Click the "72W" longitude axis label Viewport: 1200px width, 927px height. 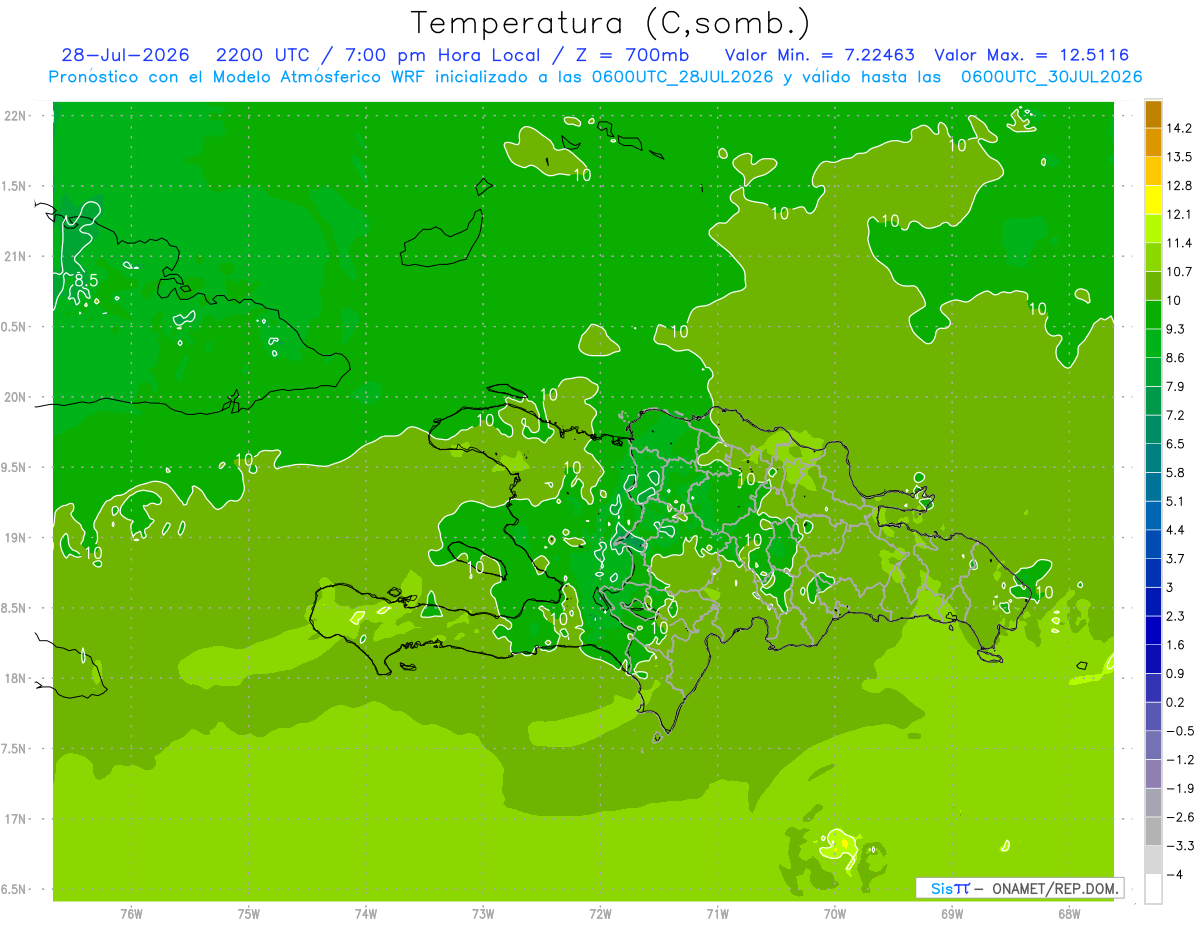(x=600, y=913)
